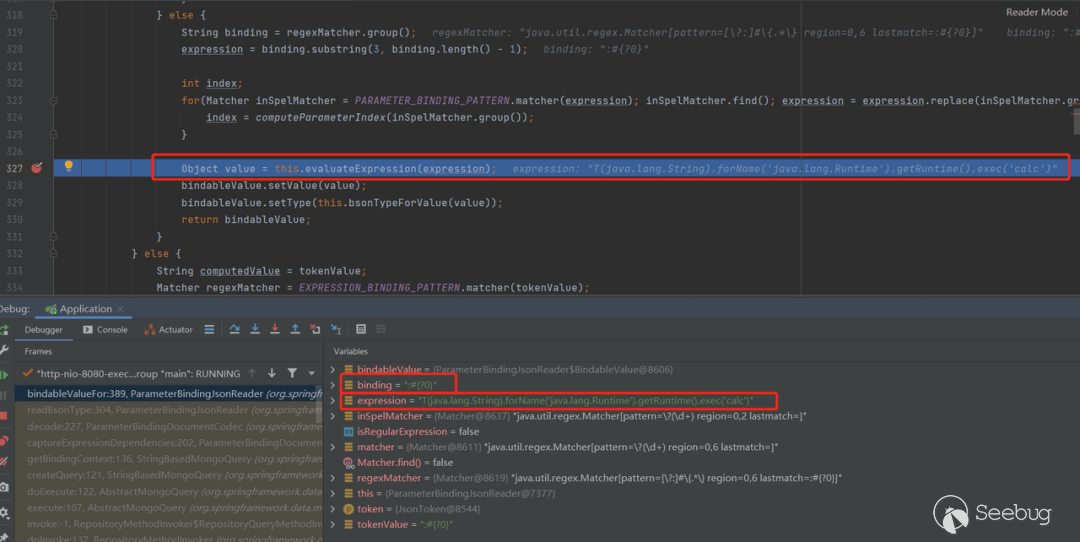Open the Evaluate Expression calculator icon
Viewport: 1080px width, 542px height.
tap(361, 329)
